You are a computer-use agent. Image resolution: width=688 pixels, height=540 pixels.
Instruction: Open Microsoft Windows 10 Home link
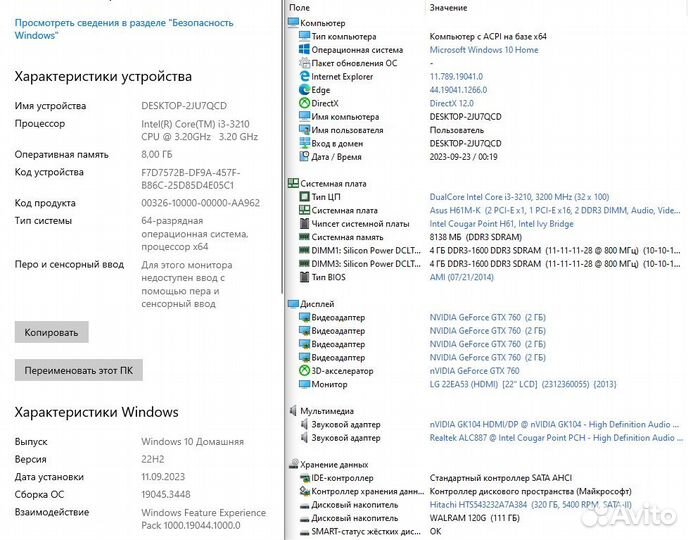(x=484, y=50)
